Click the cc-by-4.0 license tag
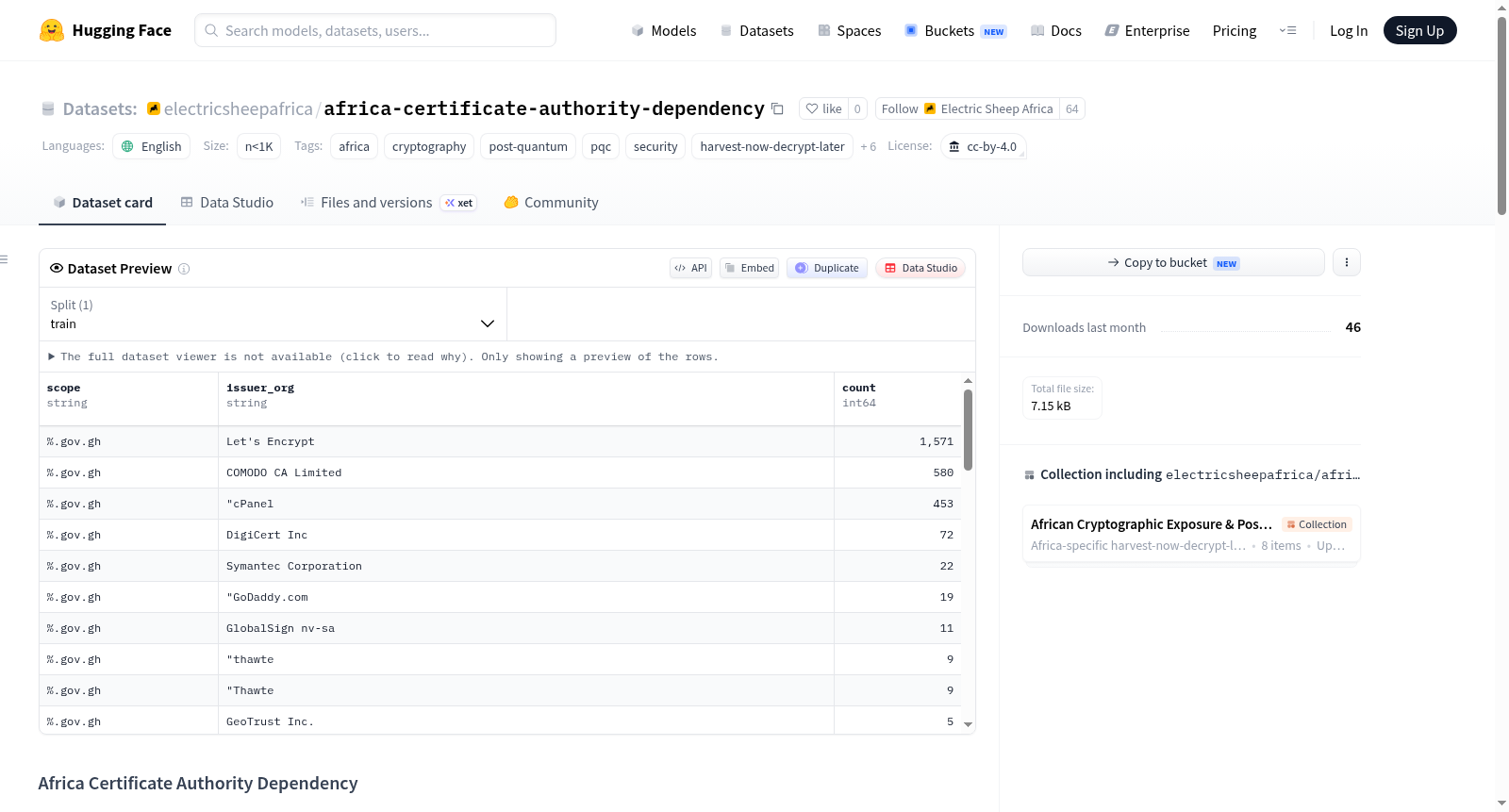Viewport: 1509px width, 812px height. pos(983,146)
